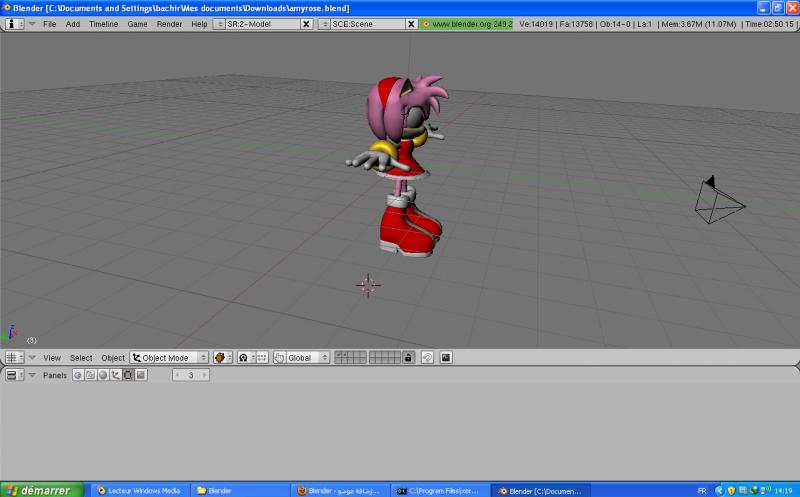The width and height of the screenshot is (800, 497).
Task: Toggle the layer lock icon
Action: tap(408, 358)
